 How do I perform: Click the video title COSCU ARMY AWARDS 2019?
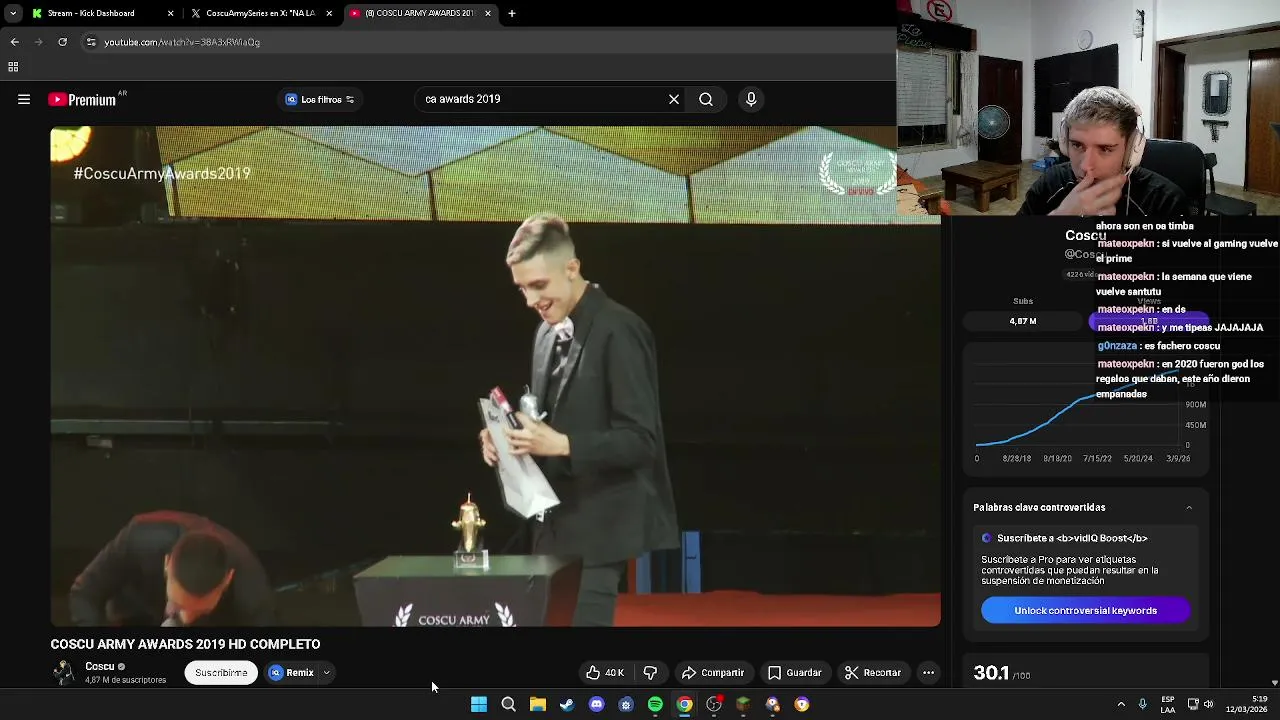[x=185, y=645]
